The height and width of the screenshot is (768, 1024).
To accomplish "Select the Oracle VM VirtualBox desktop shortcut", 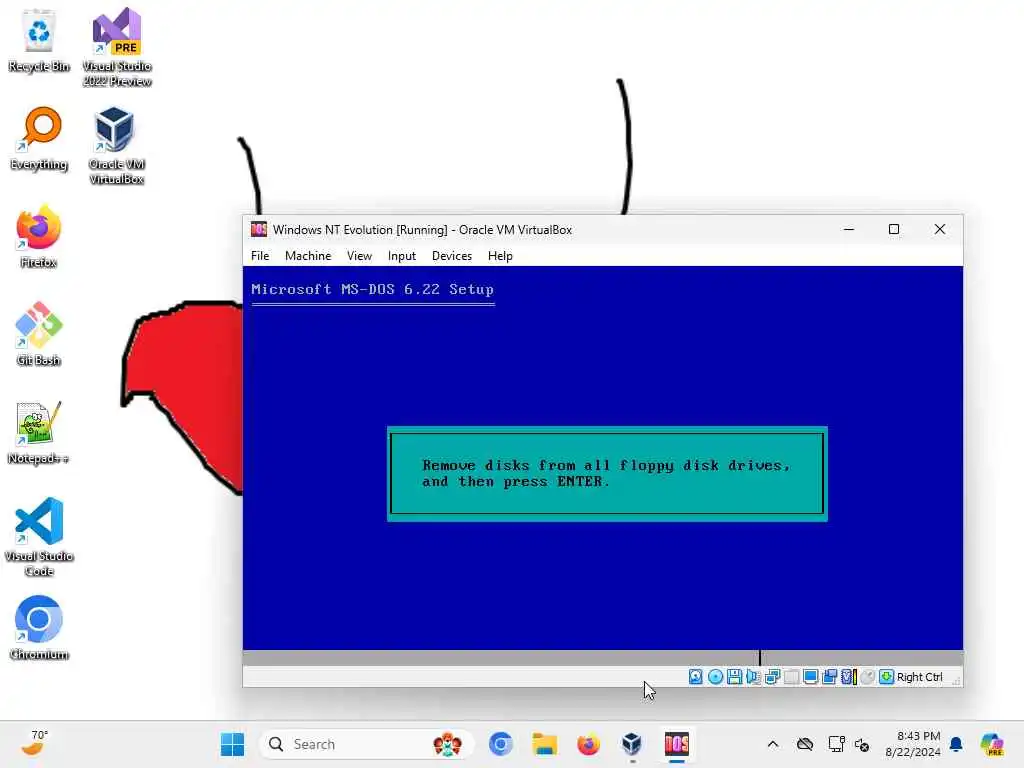I will 116,146.
